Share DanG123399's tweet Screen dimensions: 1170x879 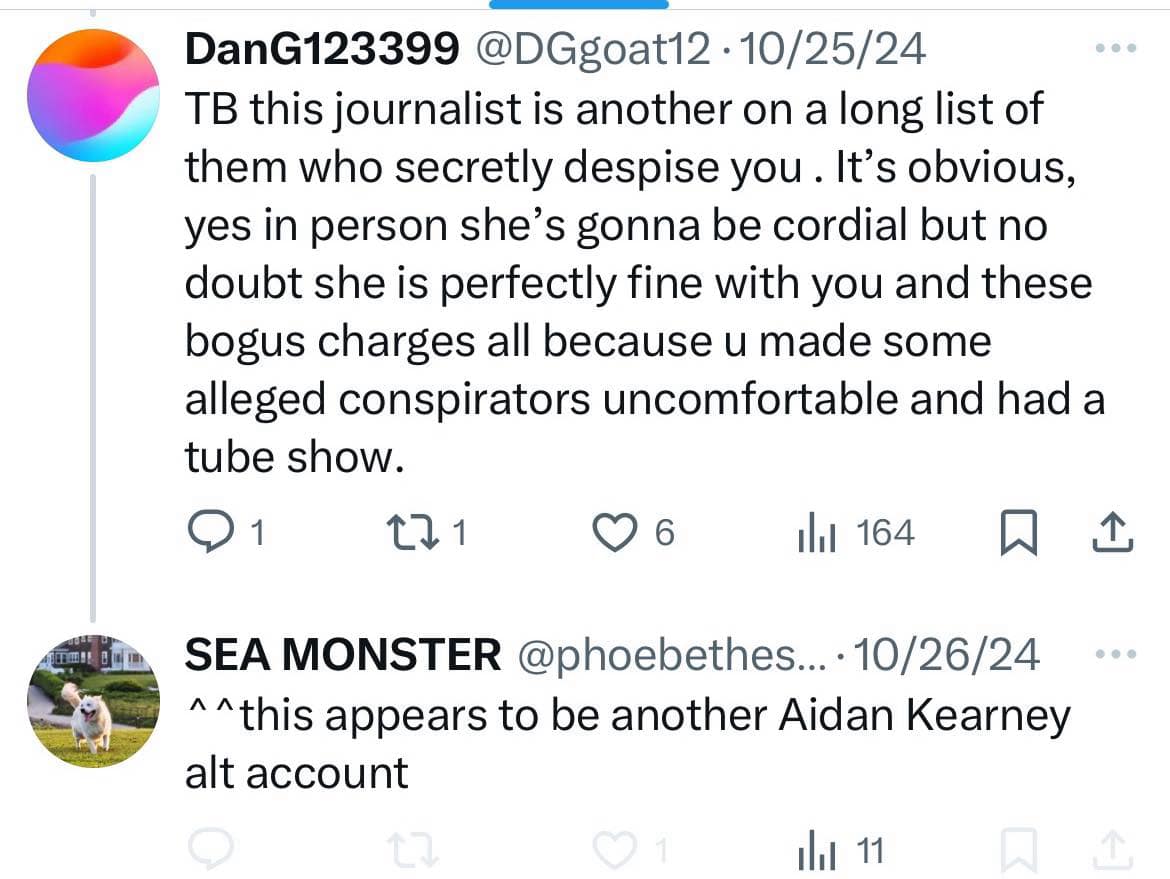click(x=1113, y=533)
